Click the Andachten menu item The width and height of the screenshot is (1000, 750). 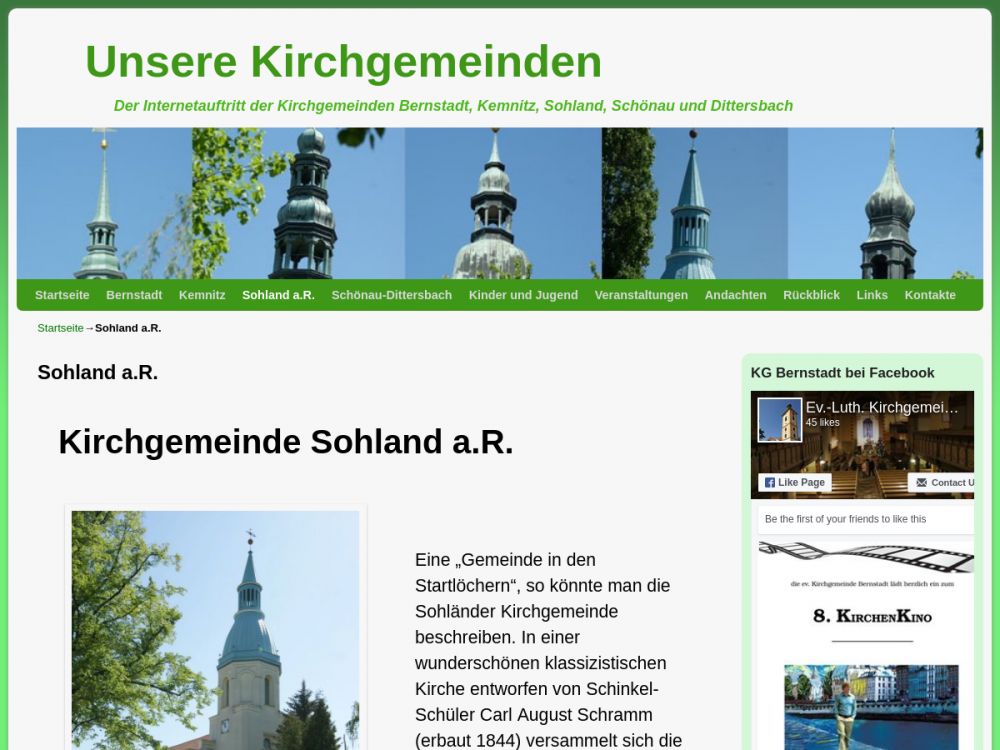point(735,295)
